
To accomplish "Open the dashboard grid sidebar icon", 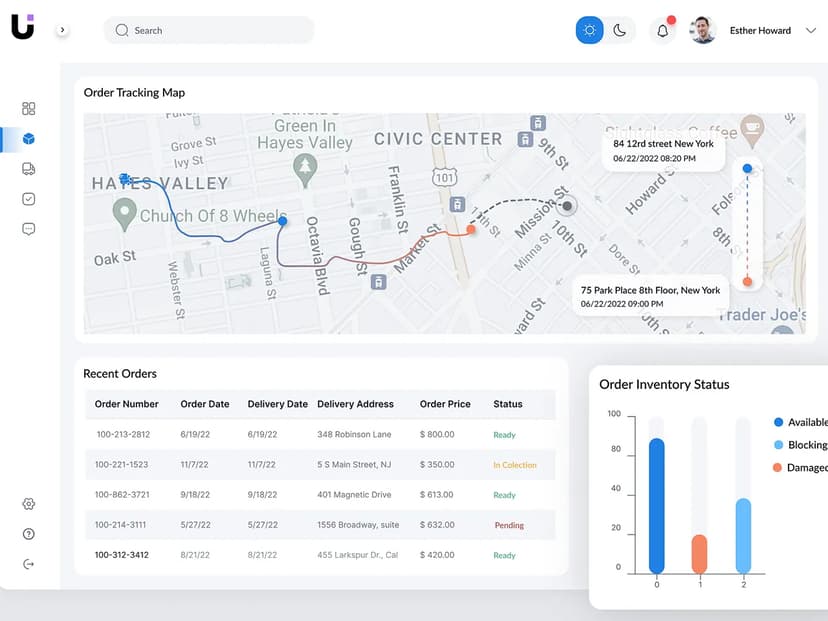I will [29, 108].
